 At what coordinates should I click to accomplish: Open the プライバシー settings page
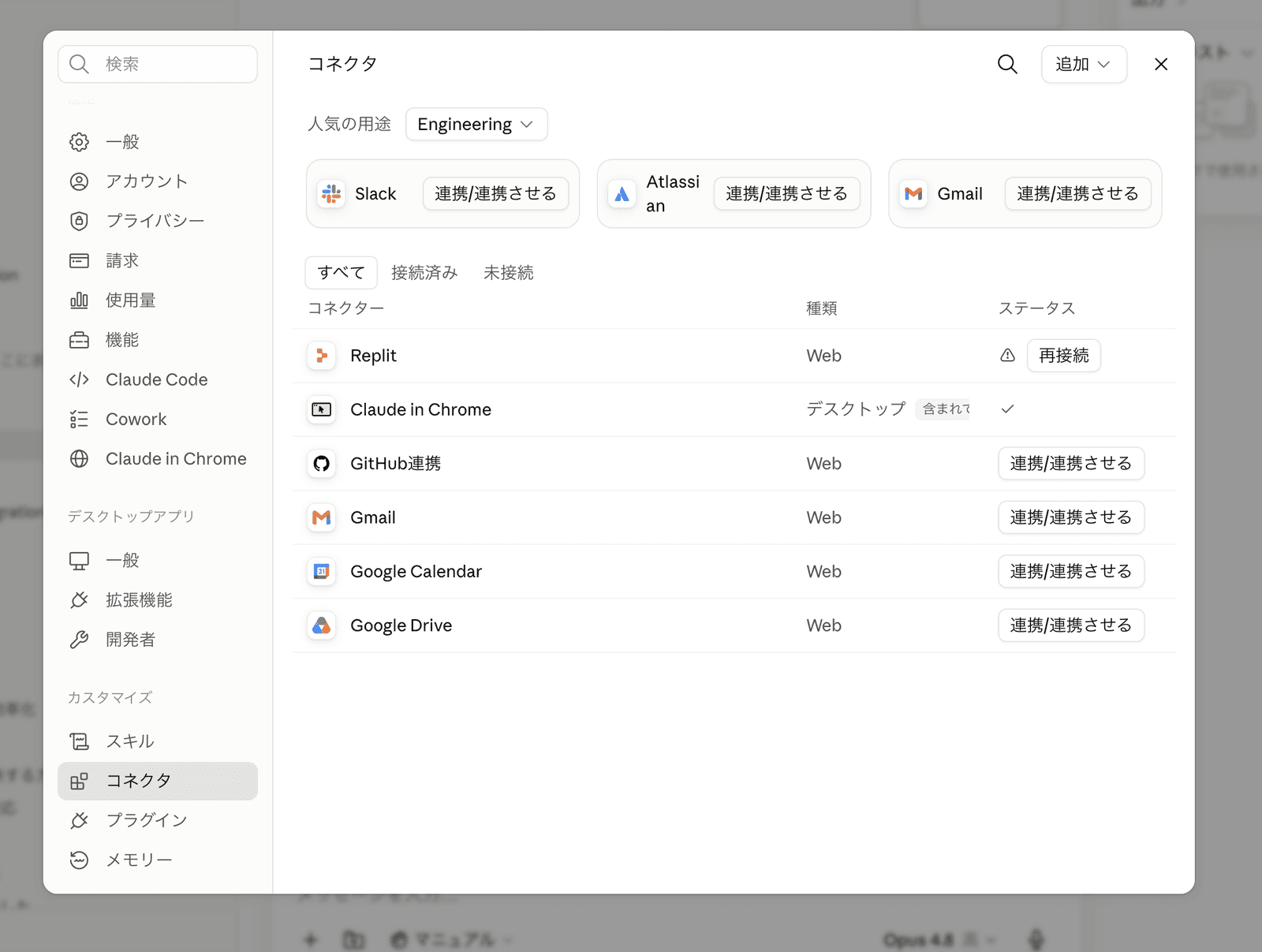(158, 221)
